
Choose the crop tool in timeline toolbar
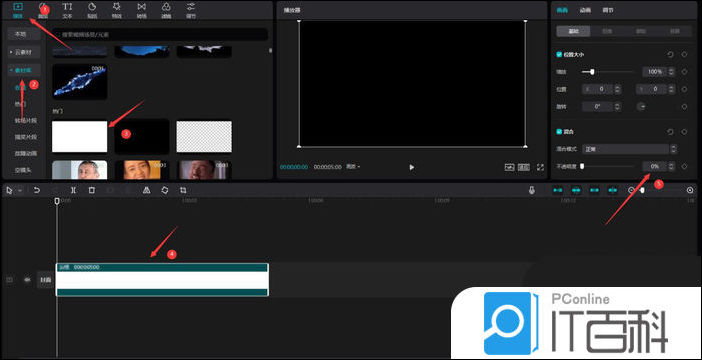(x=183, y=190)
